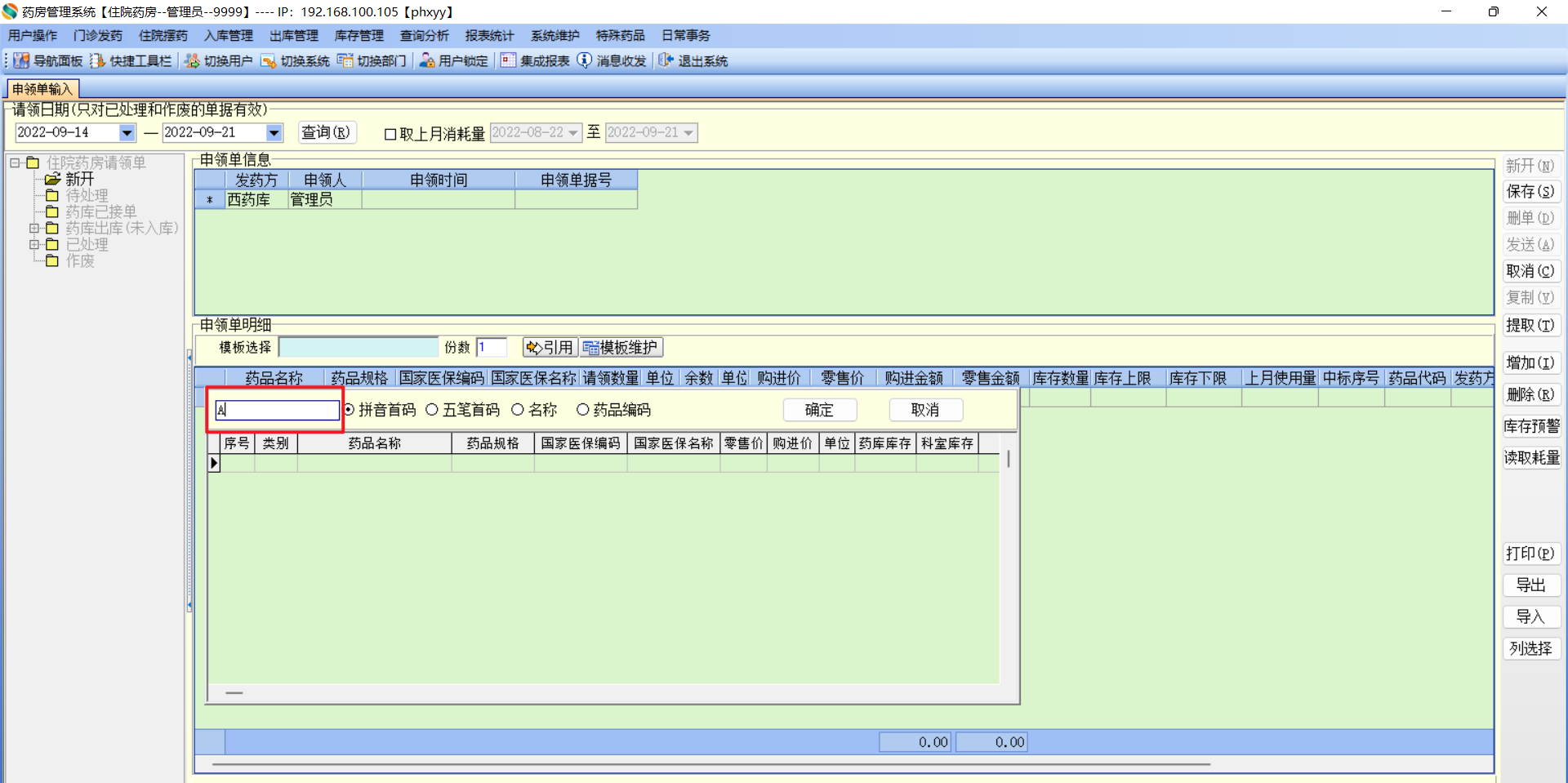Select the 药品编码 radio button
This screenshot has height=783, width=1568.
click(x=583, y=410)
